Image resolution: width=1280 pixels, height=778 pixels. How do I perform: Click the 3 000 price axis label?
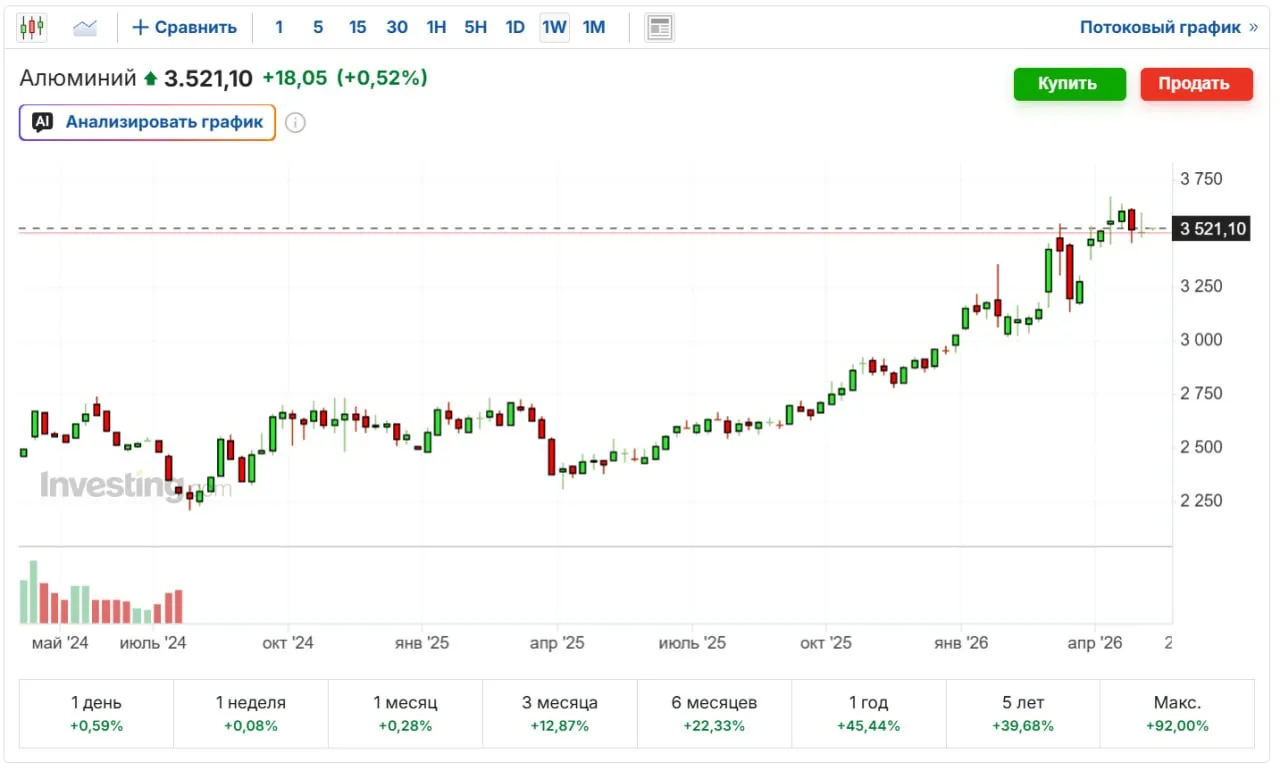click(x=1201, y=339)
